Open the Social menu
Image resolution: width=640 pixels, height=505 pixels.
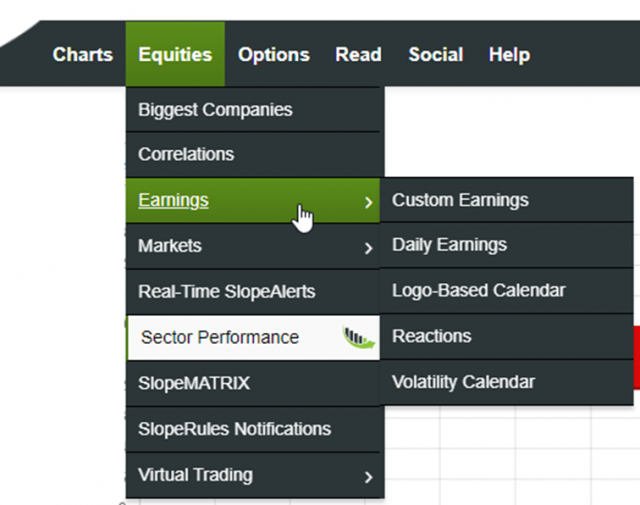435,55
